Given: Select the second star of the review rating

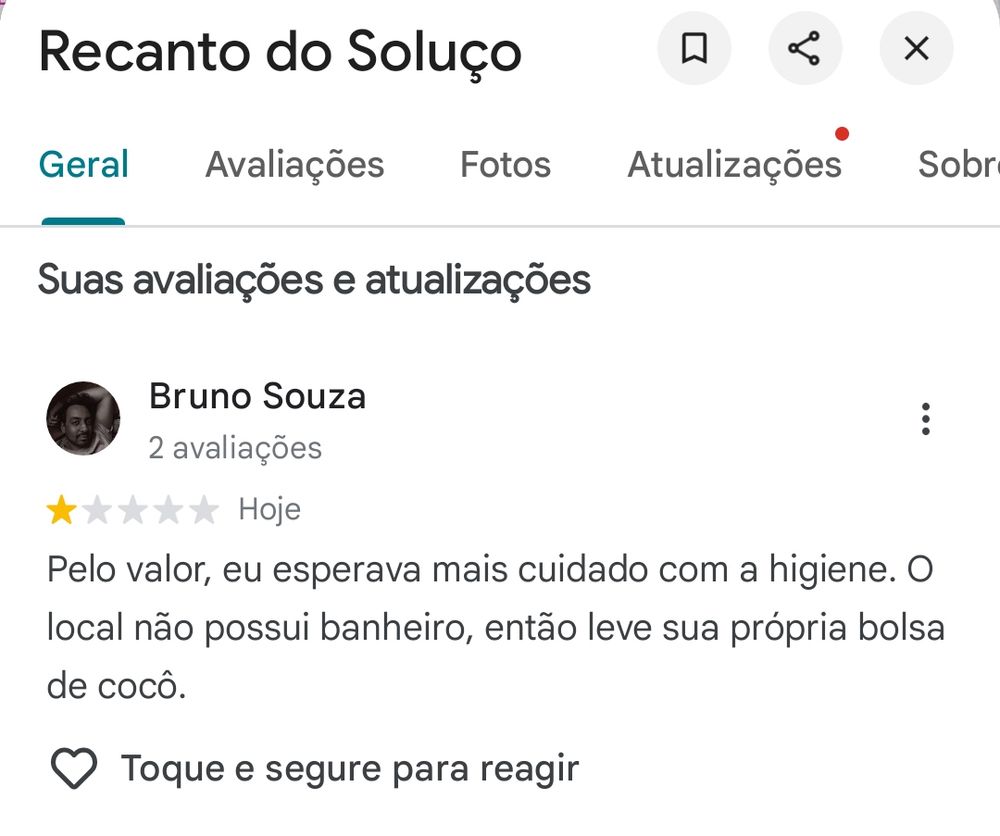Looking at the screenshot, I should coord(98,509).
